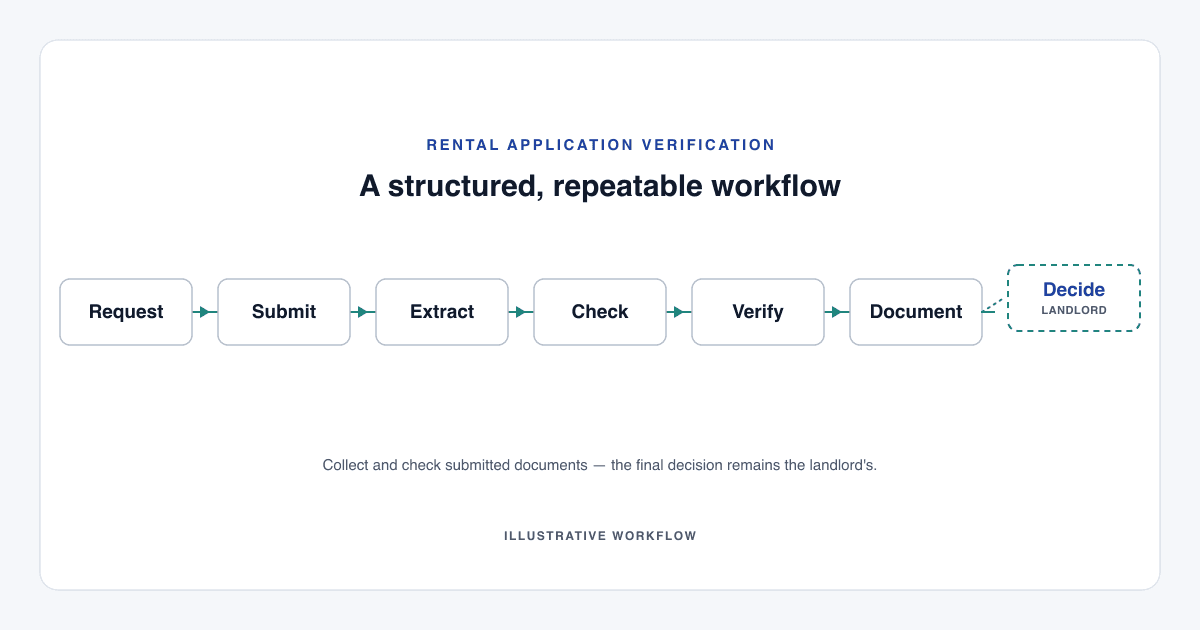Screen dimensions: 1200x630
Task: Select the Verify step box
Action: (x=758, y=312)
